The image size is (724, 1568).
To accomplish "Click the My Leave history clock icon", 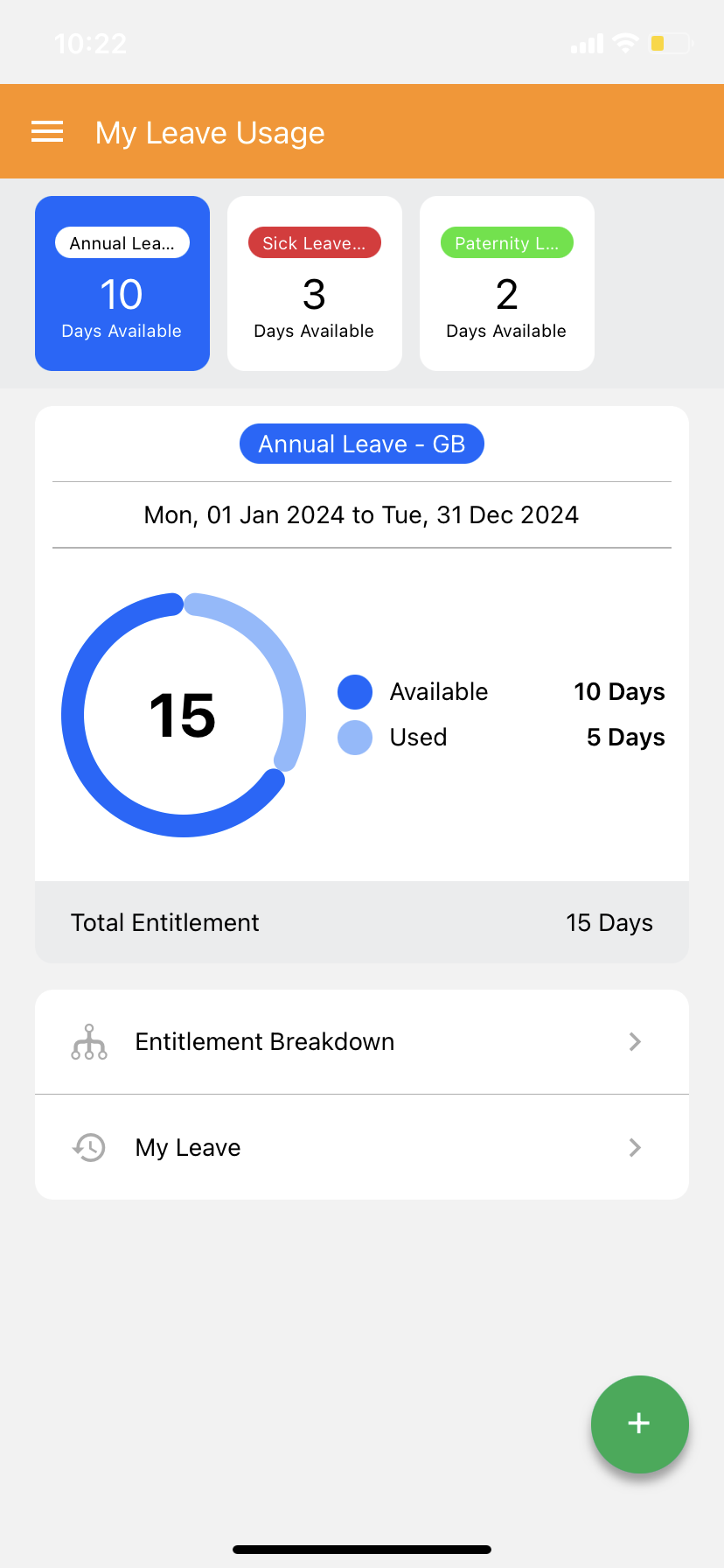I will pyautogui.click(x=89, y=1147).
